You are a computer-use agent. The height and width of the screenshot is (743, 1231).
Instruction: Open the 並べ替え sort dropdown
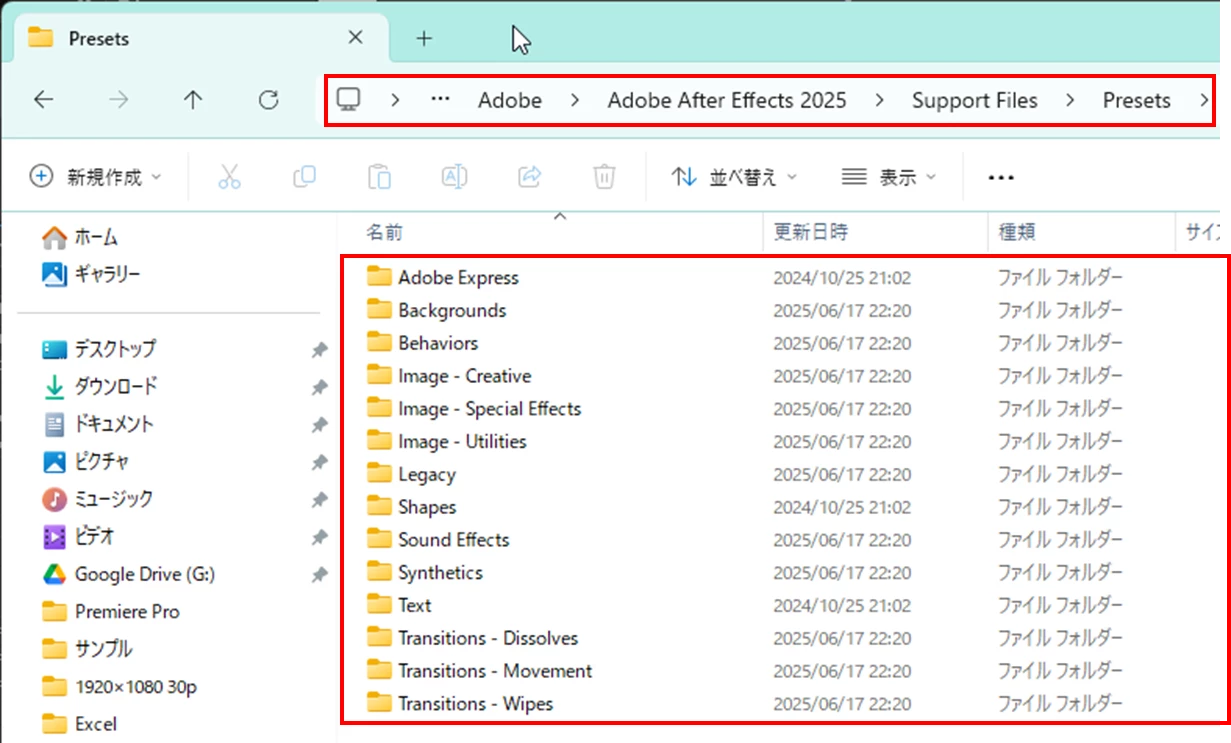pyautogui.click(x=734, y=177)
